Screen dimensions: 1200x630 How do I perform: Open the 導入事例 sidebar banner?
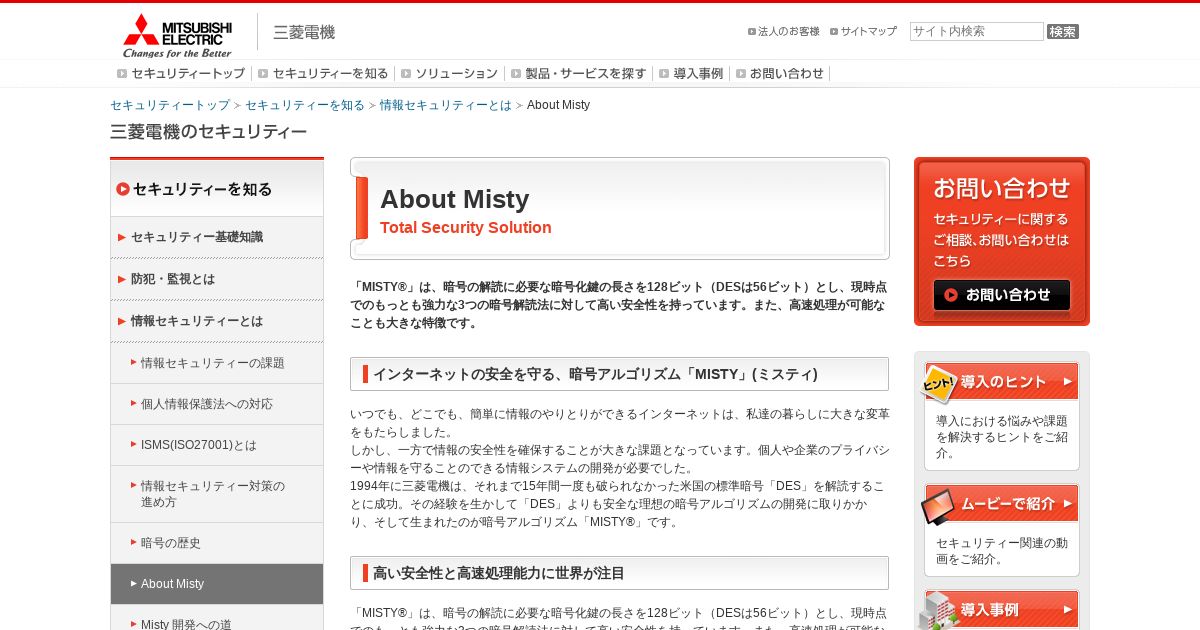1002,609
